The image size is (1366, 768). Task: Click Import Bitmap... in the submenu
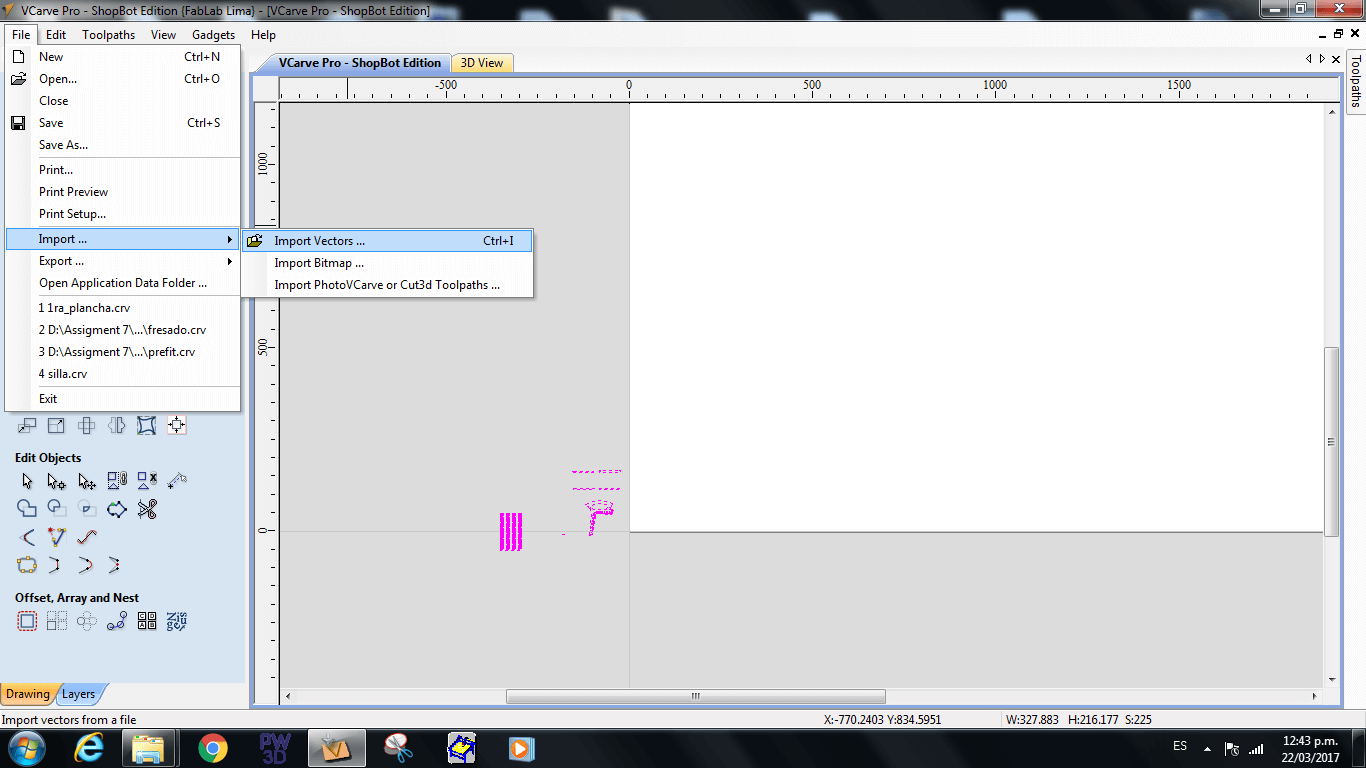(x=388, y=263)
